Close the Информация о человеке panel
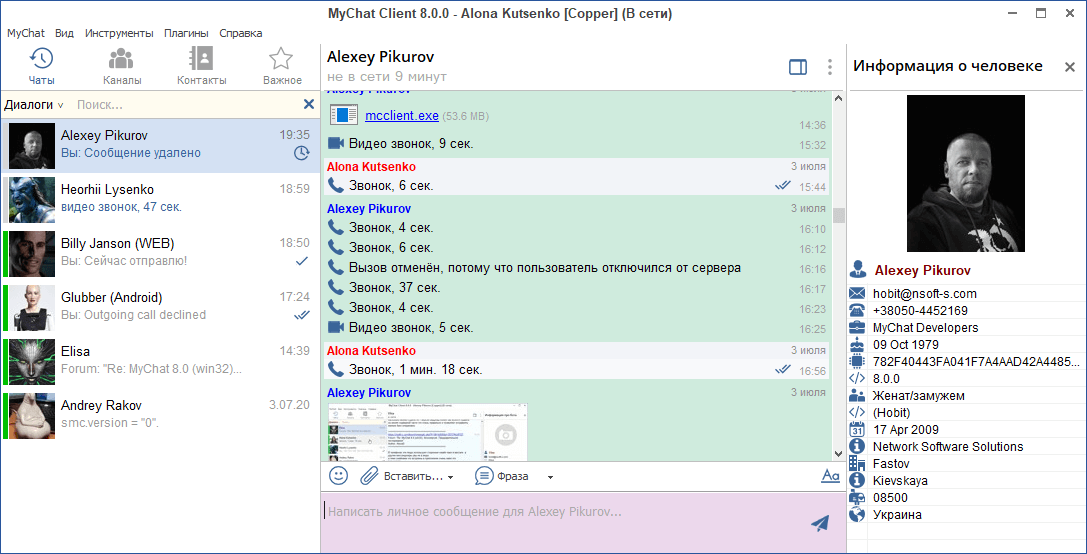The width and height of the screenshot is (1087, 554). coord(1069,67)
